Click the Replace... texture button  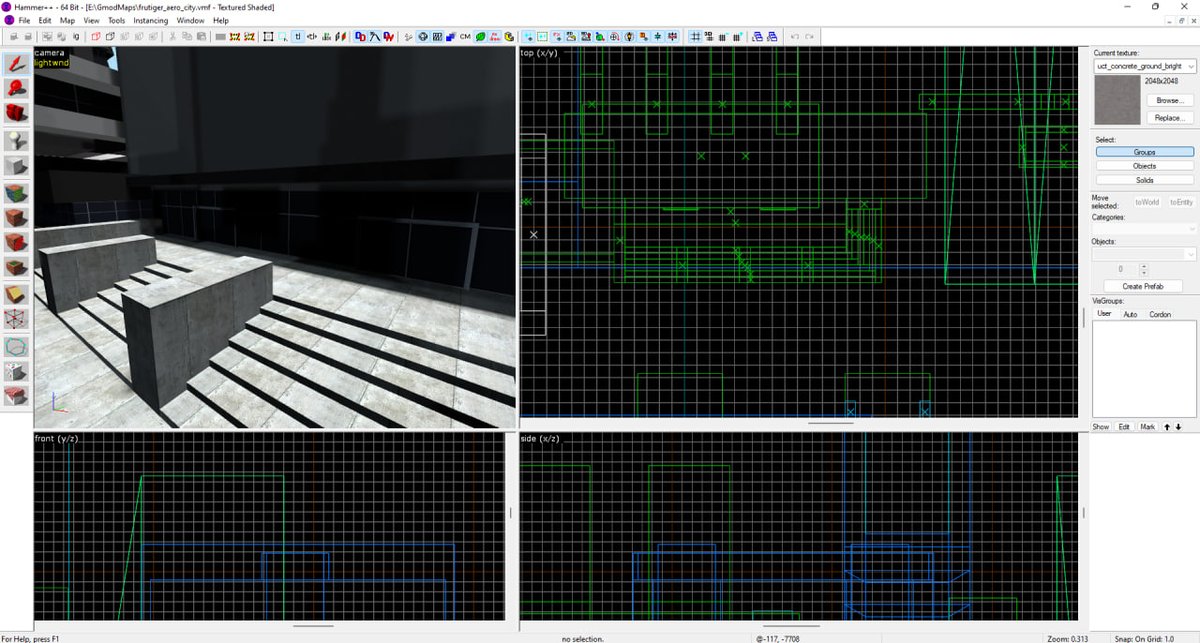pos(1169,118)
